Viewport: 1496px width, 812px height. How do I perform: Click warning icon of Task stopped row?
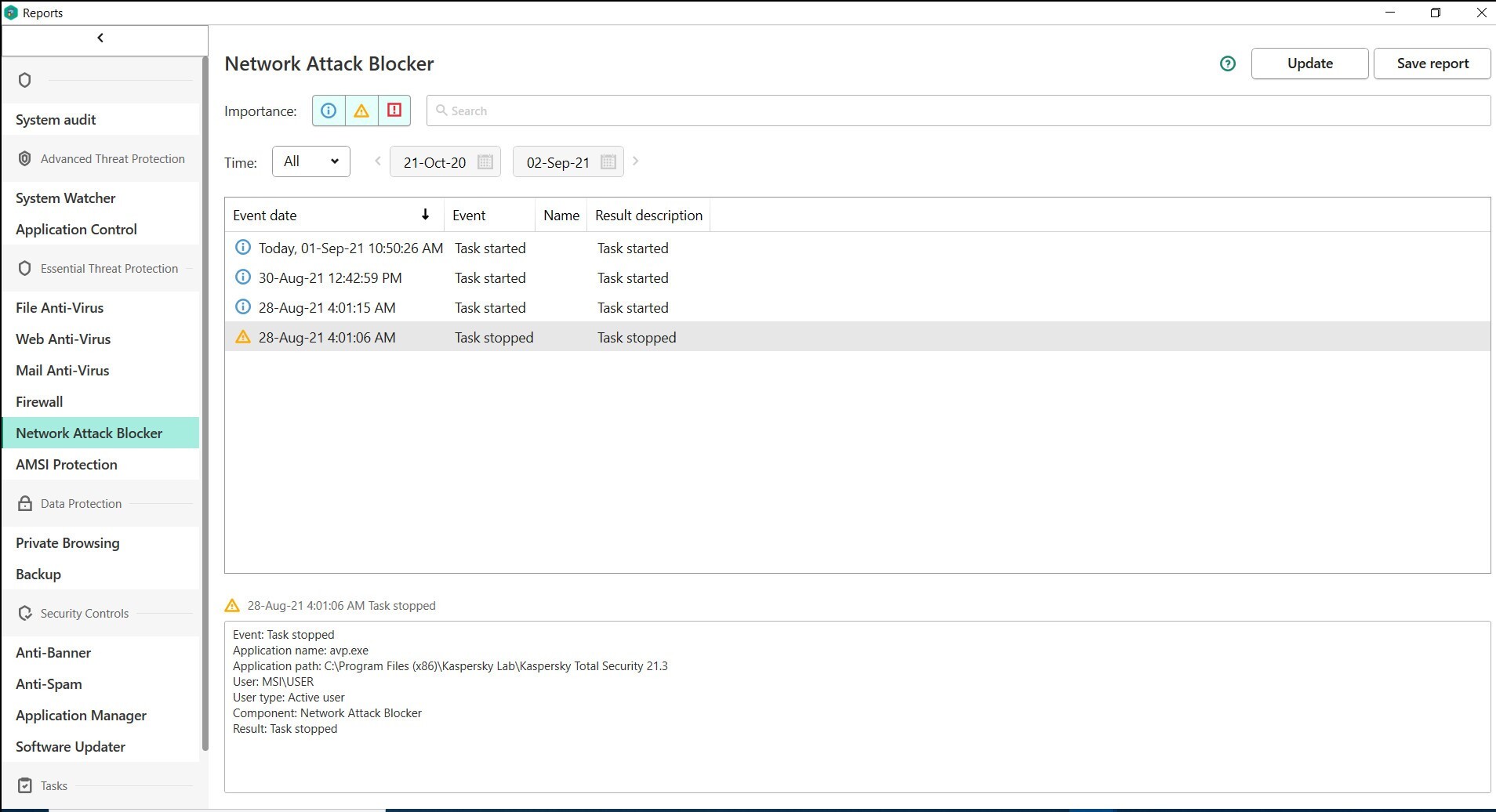click(243, 337)
